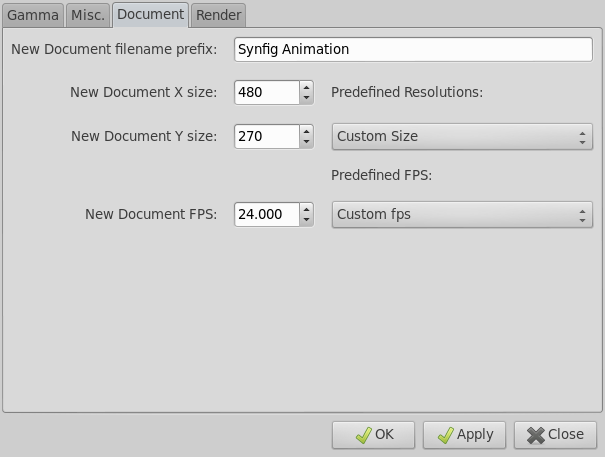Viewport: 605px width, 457px height.
Task: Open the Custom Size resolutions dropdown
Action: click(462, 137)
